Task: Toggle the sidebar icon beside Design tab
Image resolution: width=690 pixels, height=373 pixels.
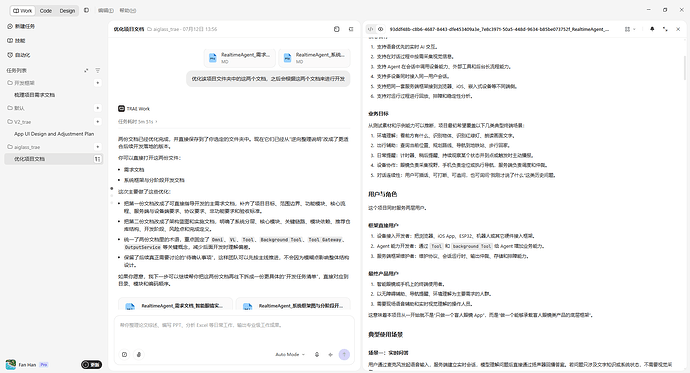Action: tap(86, 10)
